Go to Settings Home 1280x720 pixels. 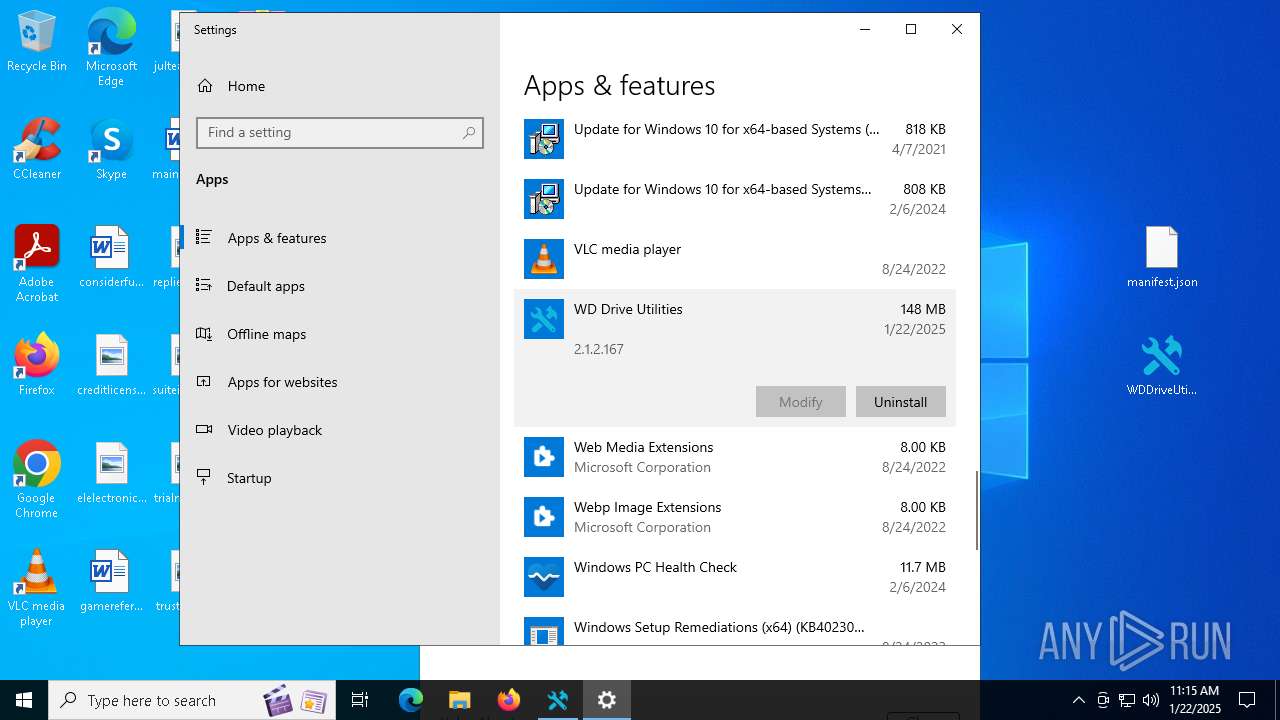click(340, 86)
